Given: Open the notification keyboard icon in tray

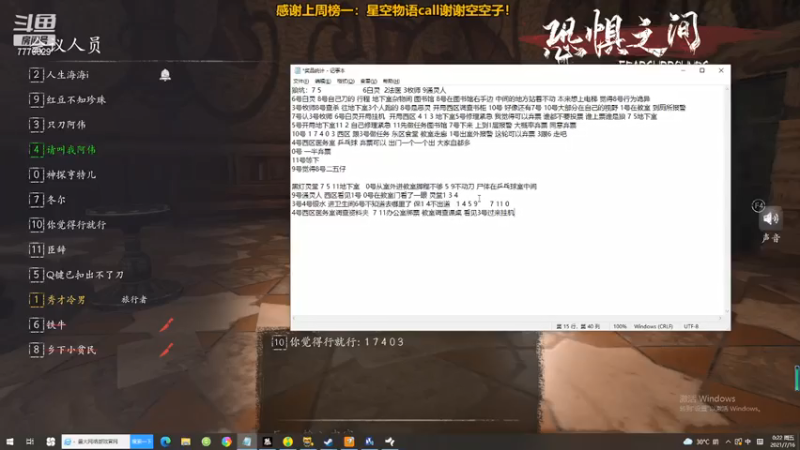Looking at the screenshot, I should tap(760, 442).
